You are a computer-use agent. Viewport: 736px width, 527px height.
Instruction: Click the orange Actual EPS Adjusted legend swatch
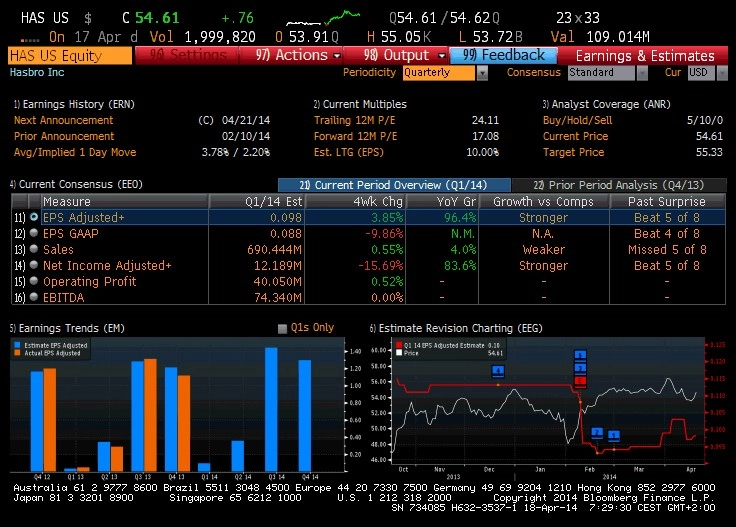pos(17,353)
